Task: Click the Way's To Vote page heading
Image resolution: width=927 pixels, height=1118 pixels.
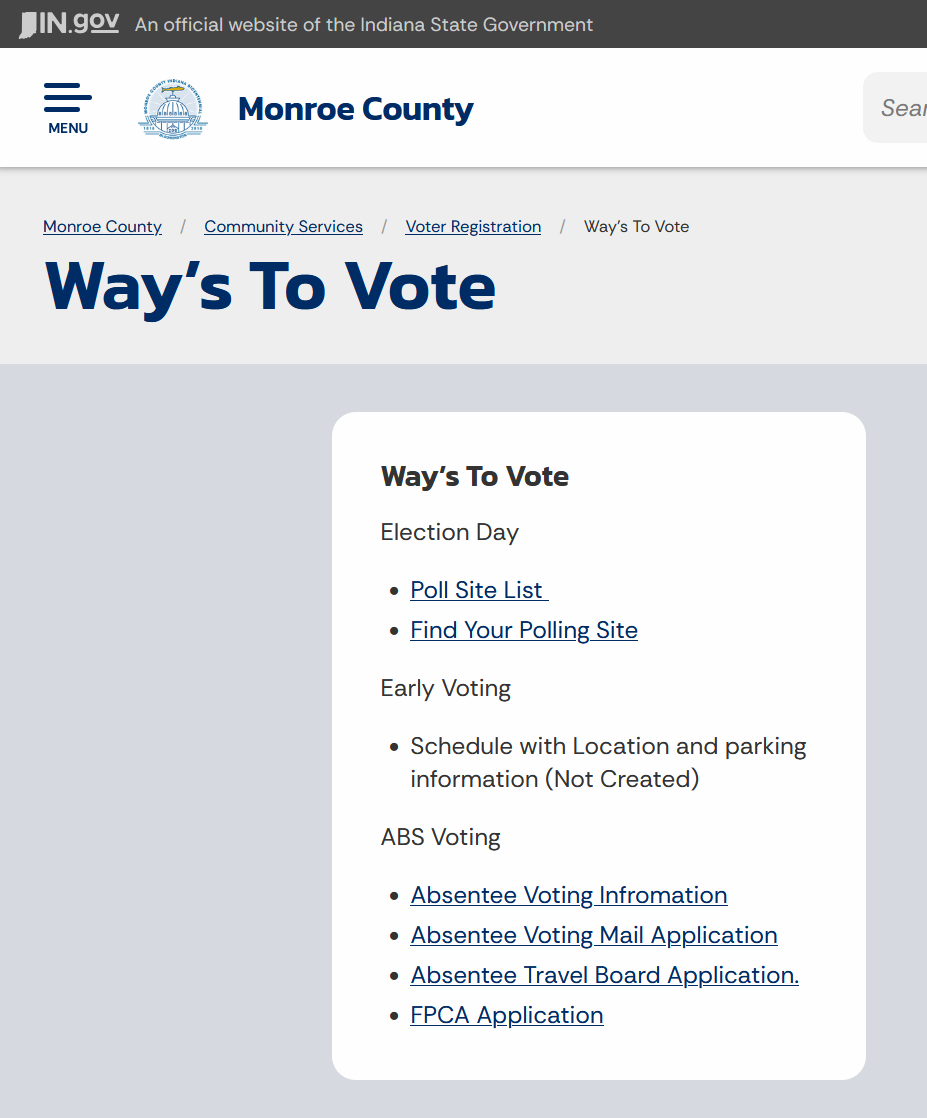Action: click(270, 287)
